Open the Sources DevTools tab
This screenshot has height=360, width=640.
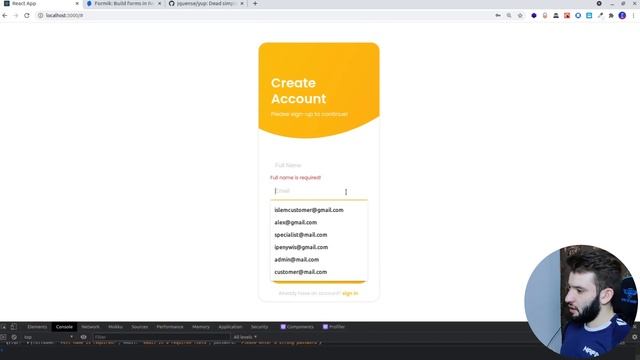coord(140,327)
